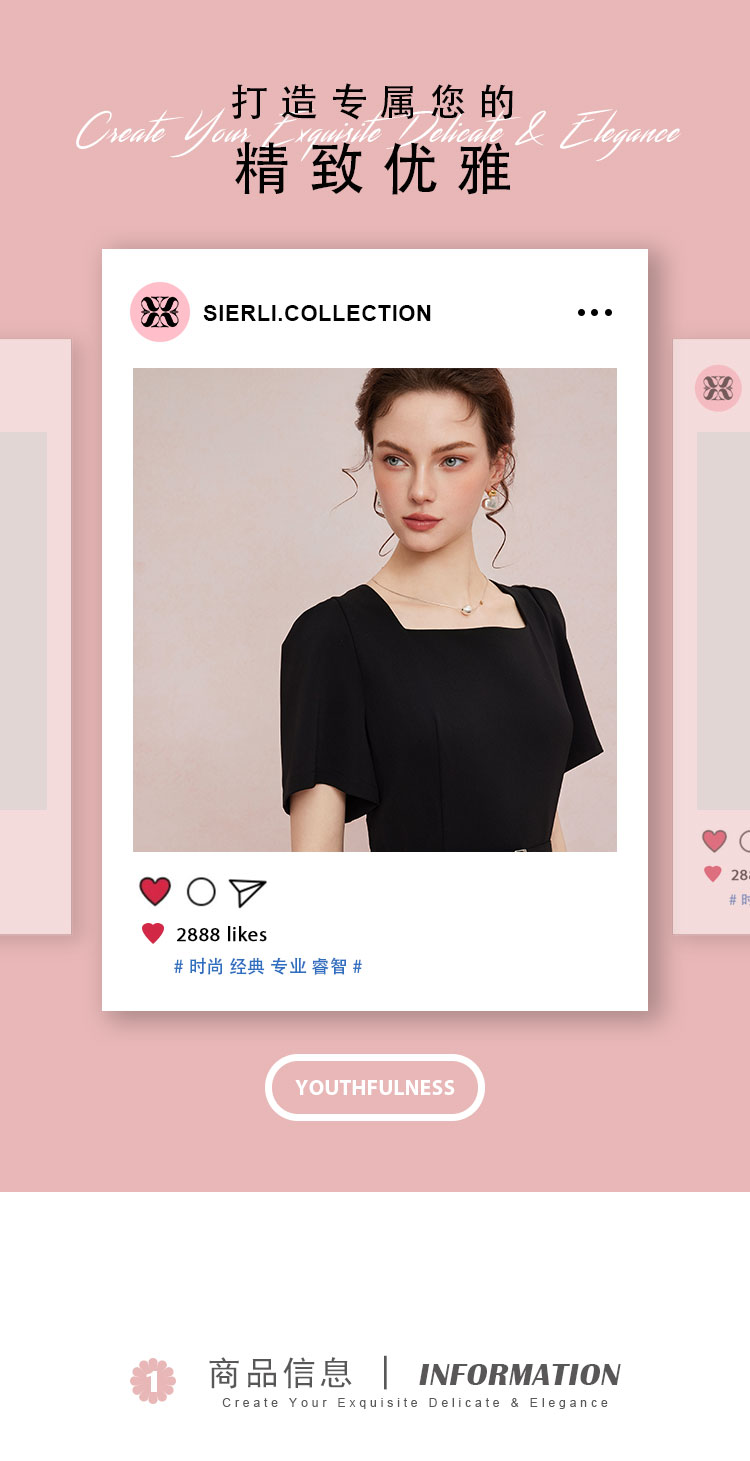Click the circle comment icon
This screenshot has height=1461, width=750.
click(201, 891)
